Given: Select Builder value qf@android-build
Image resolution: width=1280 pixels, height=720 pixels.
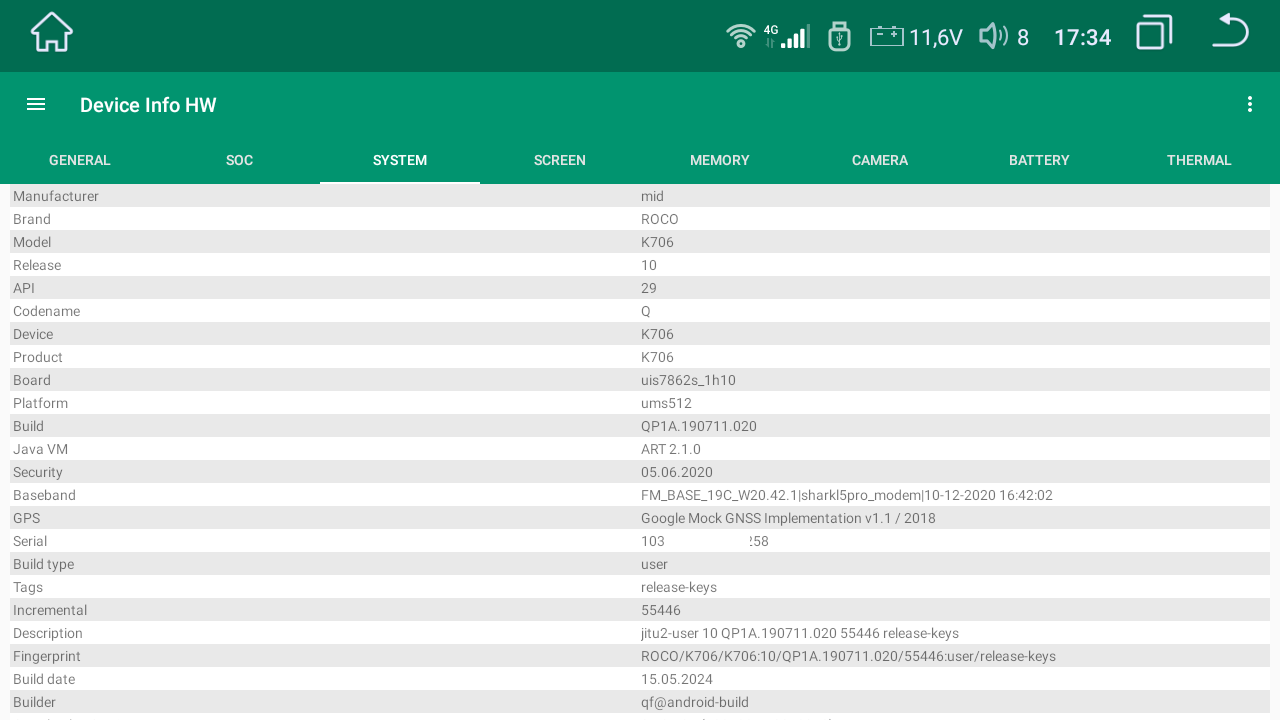Looking at the screenshot, I should (695, 702).
